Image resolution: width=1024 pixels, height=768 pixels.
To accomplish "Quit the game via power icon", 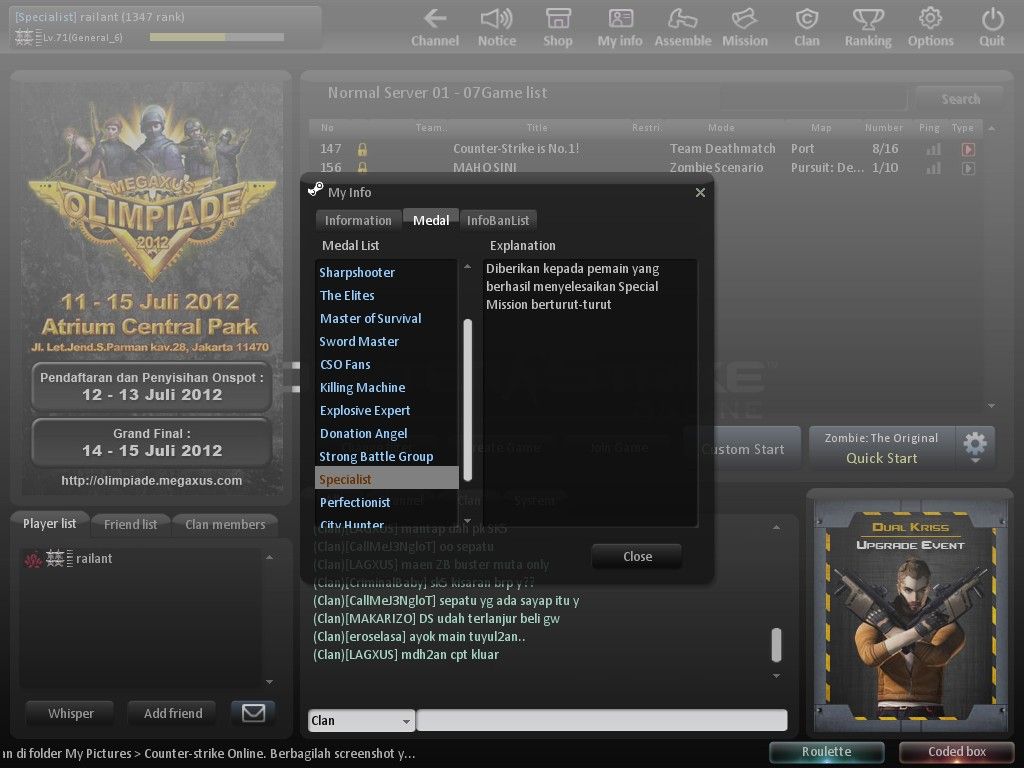I will tap(992, 27).
